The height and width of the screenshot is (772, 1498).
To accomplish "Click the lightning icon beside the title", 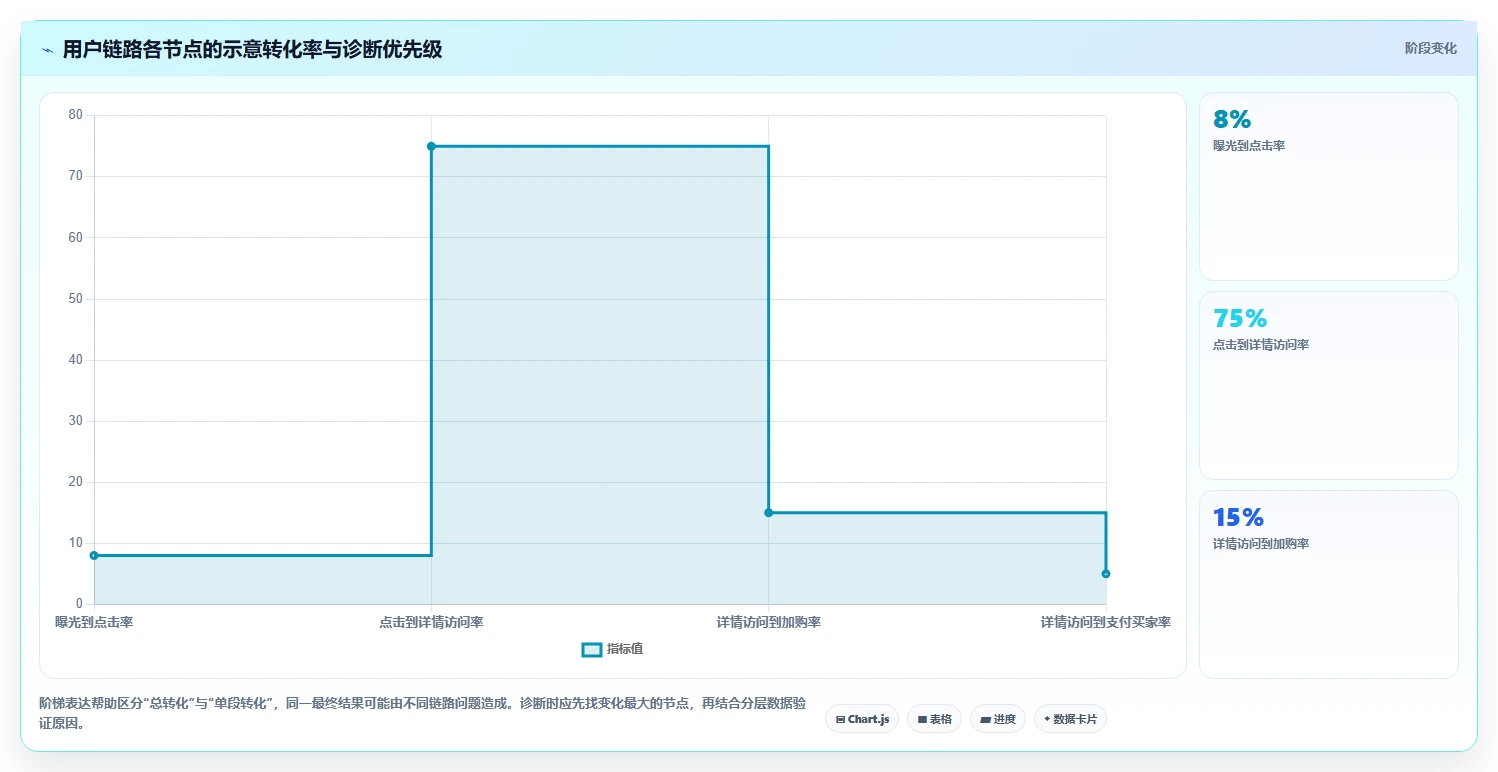I will coord(47,50).
